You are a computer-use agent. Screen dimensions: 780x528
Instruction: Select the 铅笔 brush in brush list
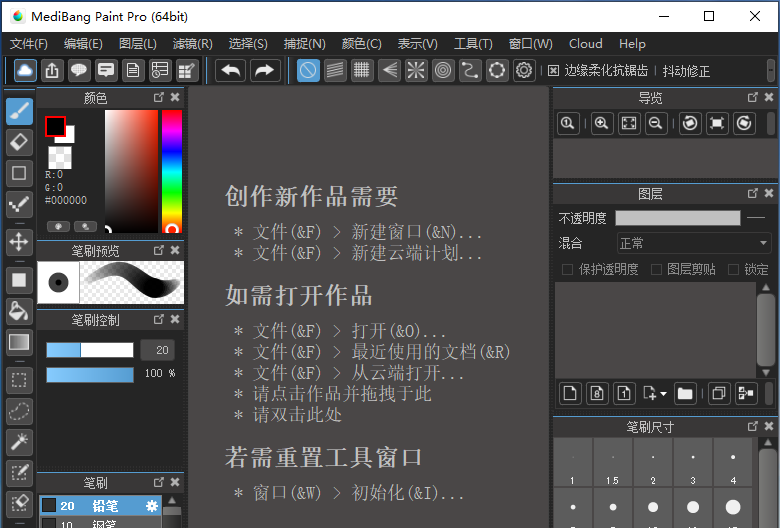coord(100,506)
